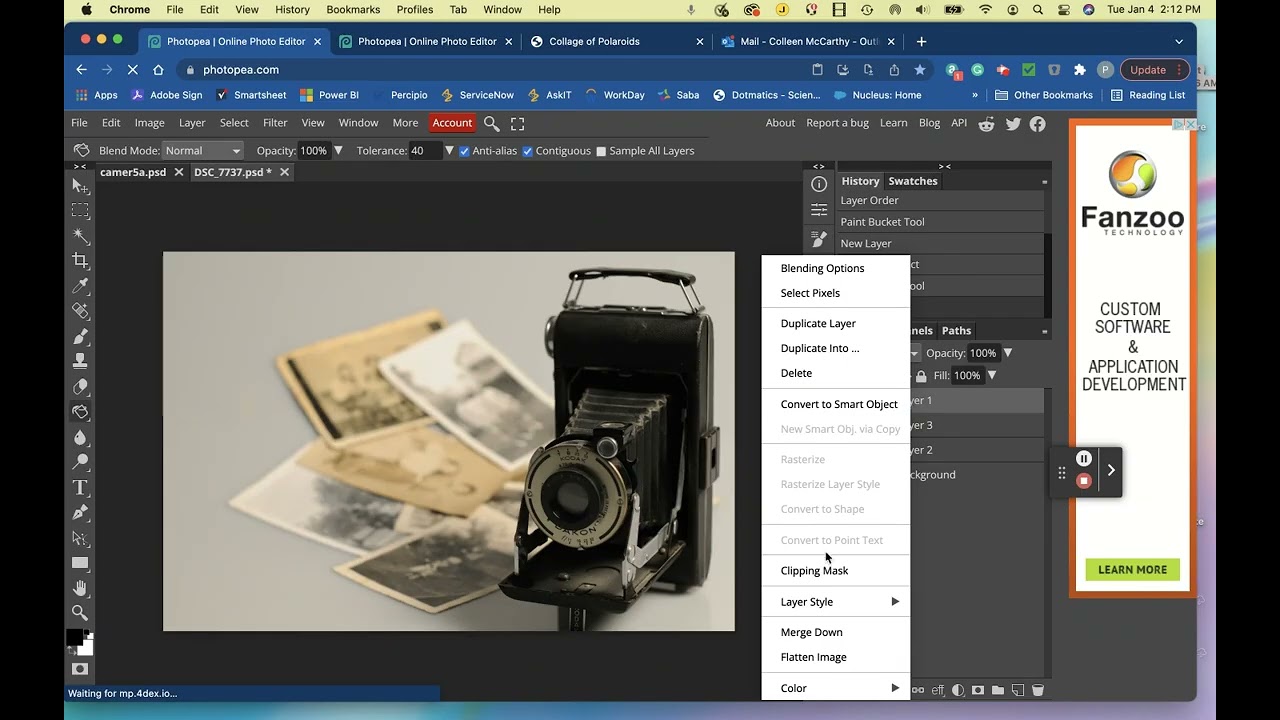Click the new layer icon
The height and width of the screenshot is (720, 1280).
coord(1018,690)
